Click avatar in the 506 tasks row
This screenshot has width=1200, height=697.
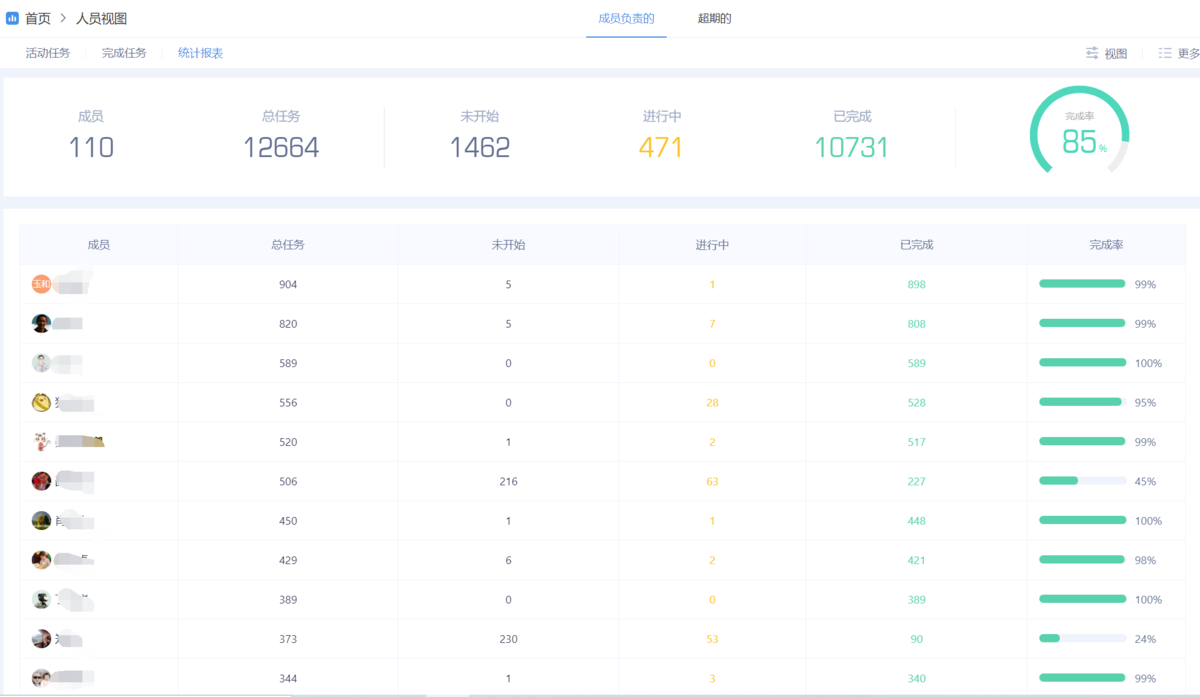tap(41, 481)
